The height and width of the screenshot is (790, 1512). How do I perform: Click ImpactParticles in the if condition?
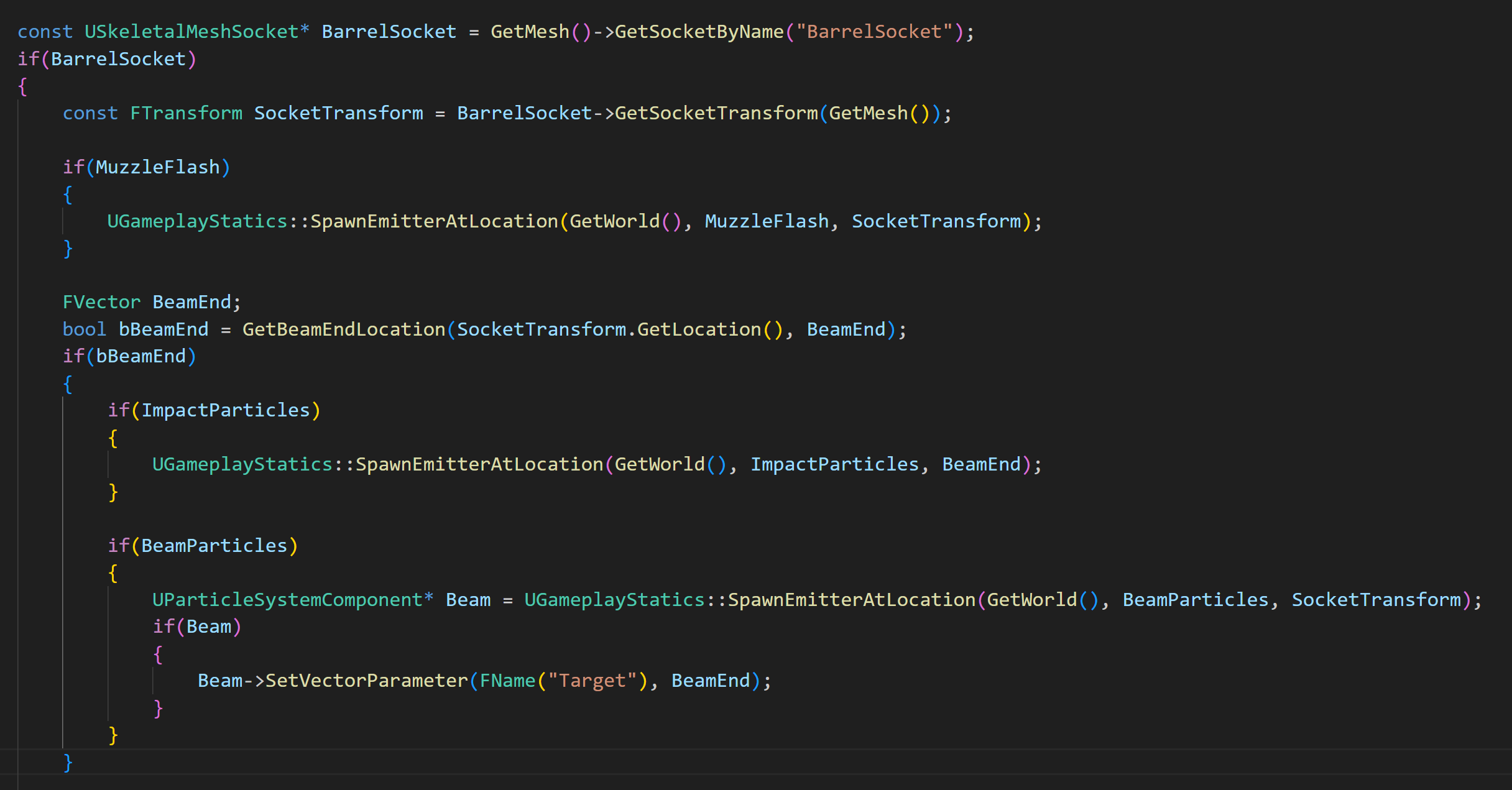[225, 410]
